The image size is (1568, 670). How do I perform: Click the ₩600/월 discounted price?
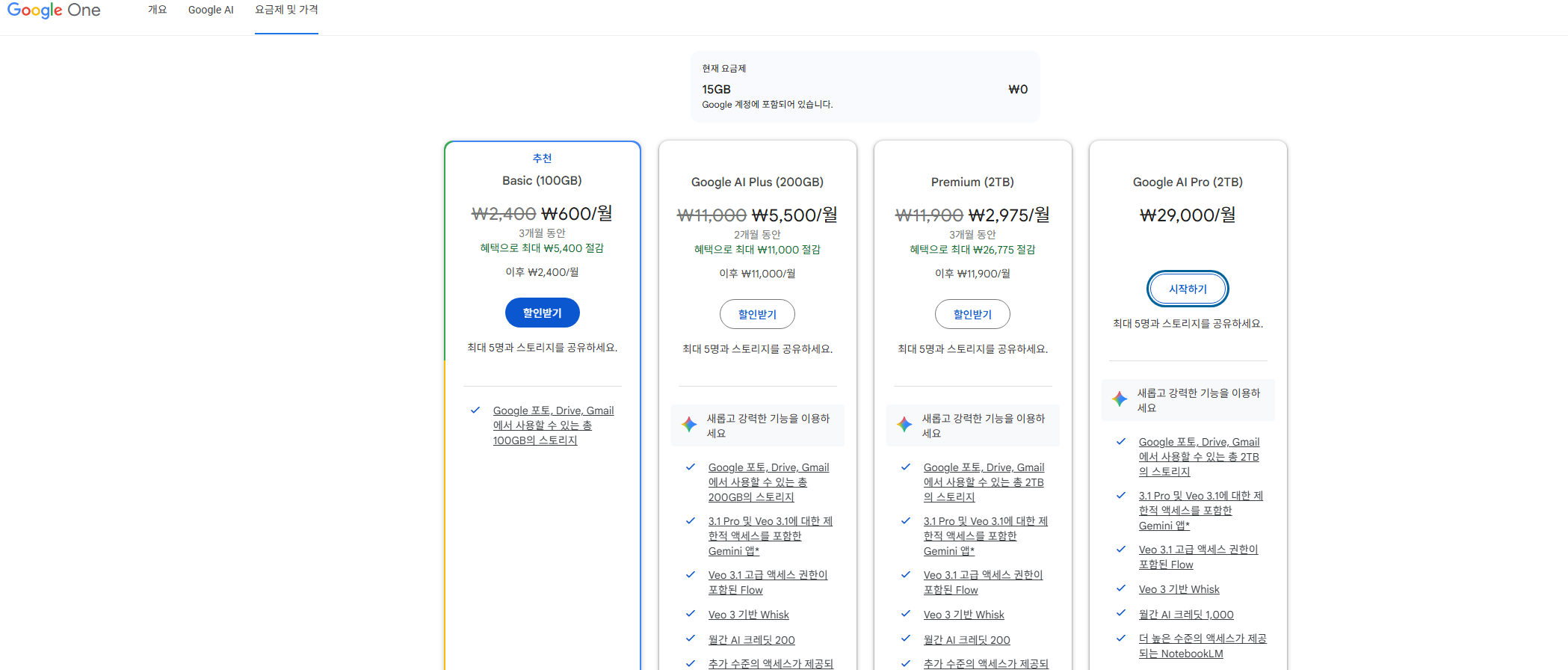point(577,214)
